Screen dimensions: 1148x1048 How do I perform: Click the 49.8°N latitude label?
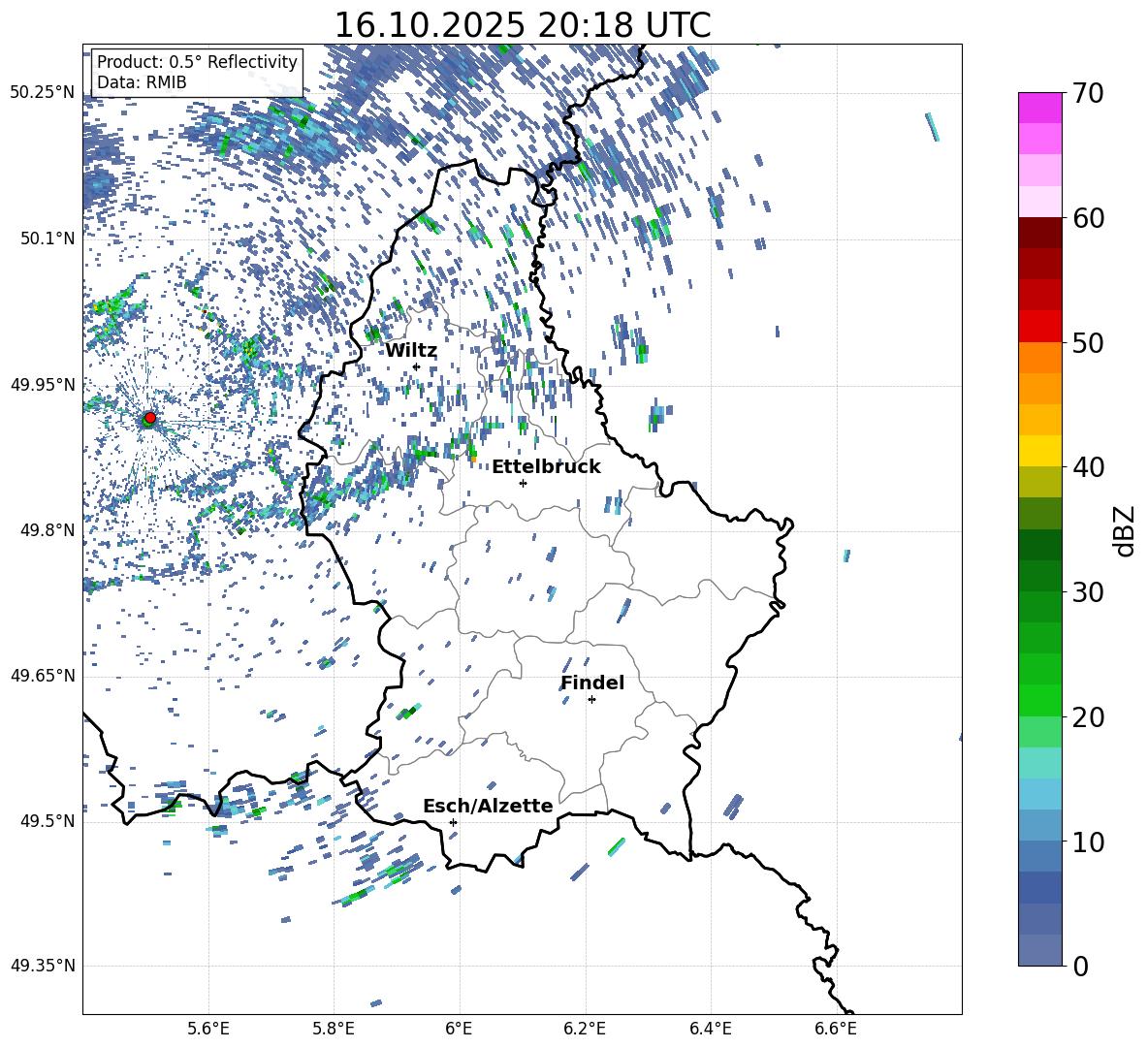(48, 530)
